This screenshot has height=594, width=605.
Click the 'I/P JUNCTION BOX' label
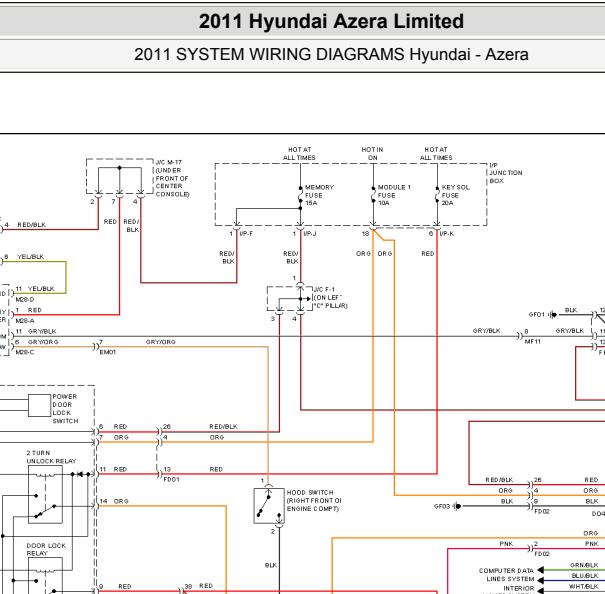505,173
